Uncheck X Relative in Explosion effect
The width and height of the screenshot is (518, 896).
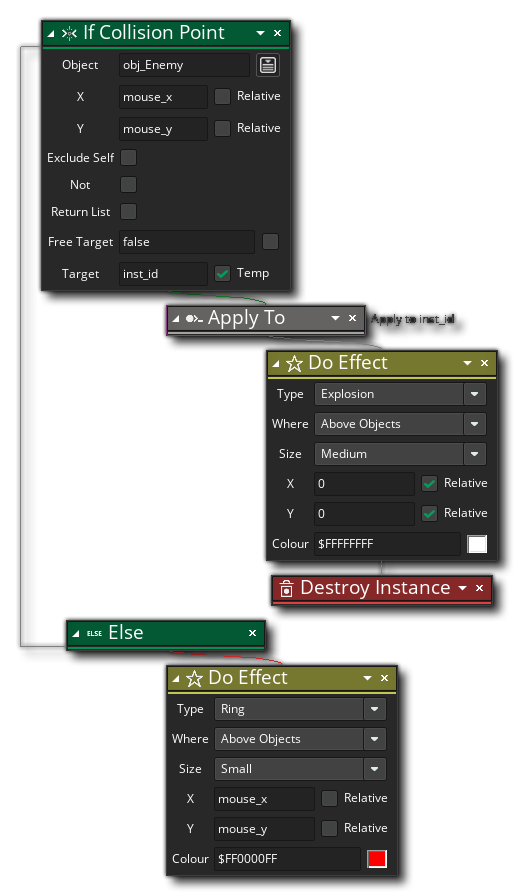tap(429, 483)
